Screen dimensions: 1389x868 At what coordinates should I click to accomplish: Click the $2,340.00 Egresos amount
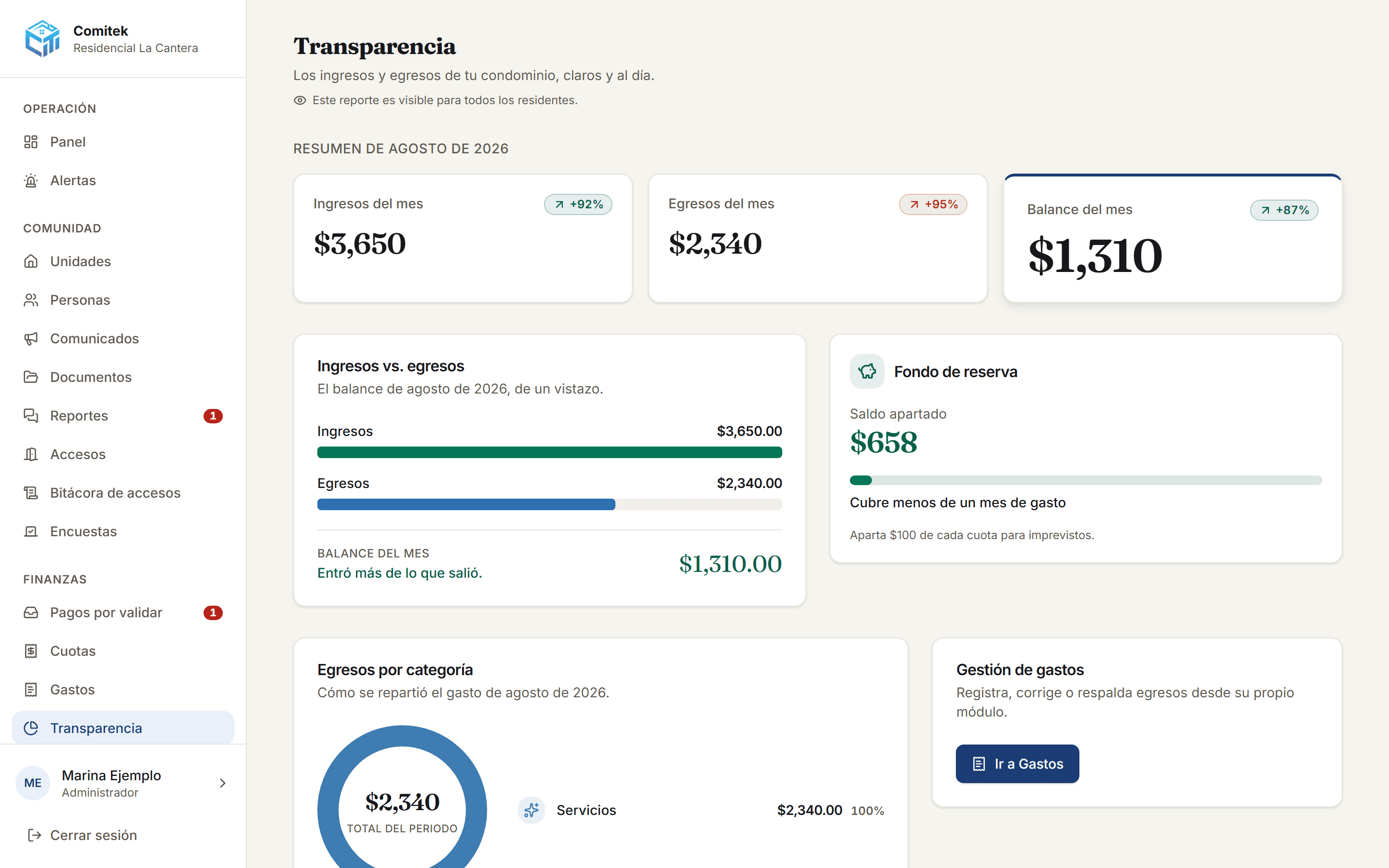(x=749, y=483)
